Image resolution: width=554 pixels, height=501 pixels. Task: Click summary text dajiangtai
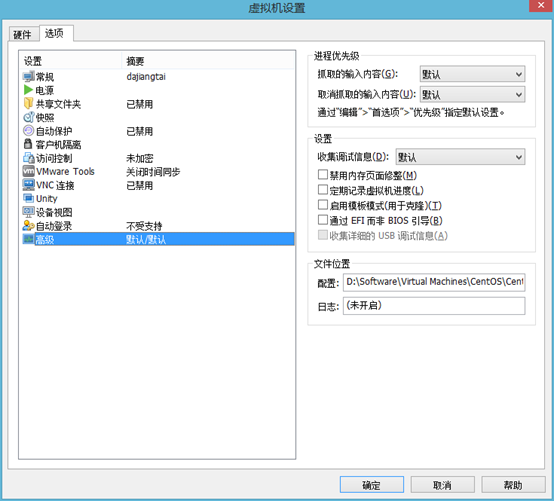pos(146,77)
